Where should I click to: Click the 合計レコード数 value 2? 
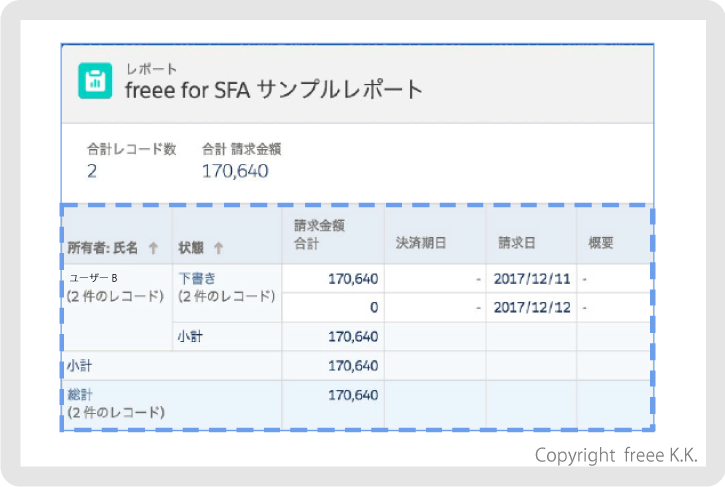pos(92,172)
